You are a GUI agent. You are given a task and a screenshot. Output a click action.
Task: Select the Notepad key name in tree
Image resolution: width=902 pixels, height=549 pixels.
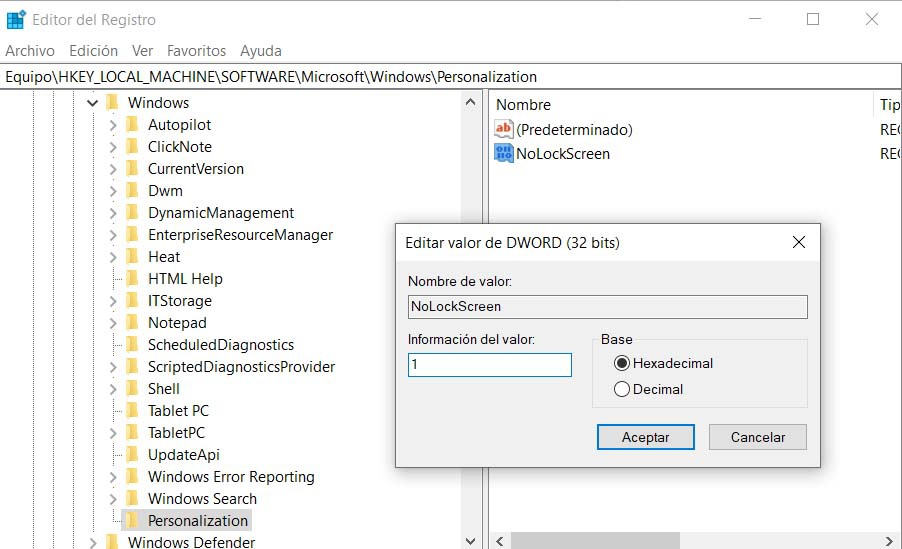point(177,322)
